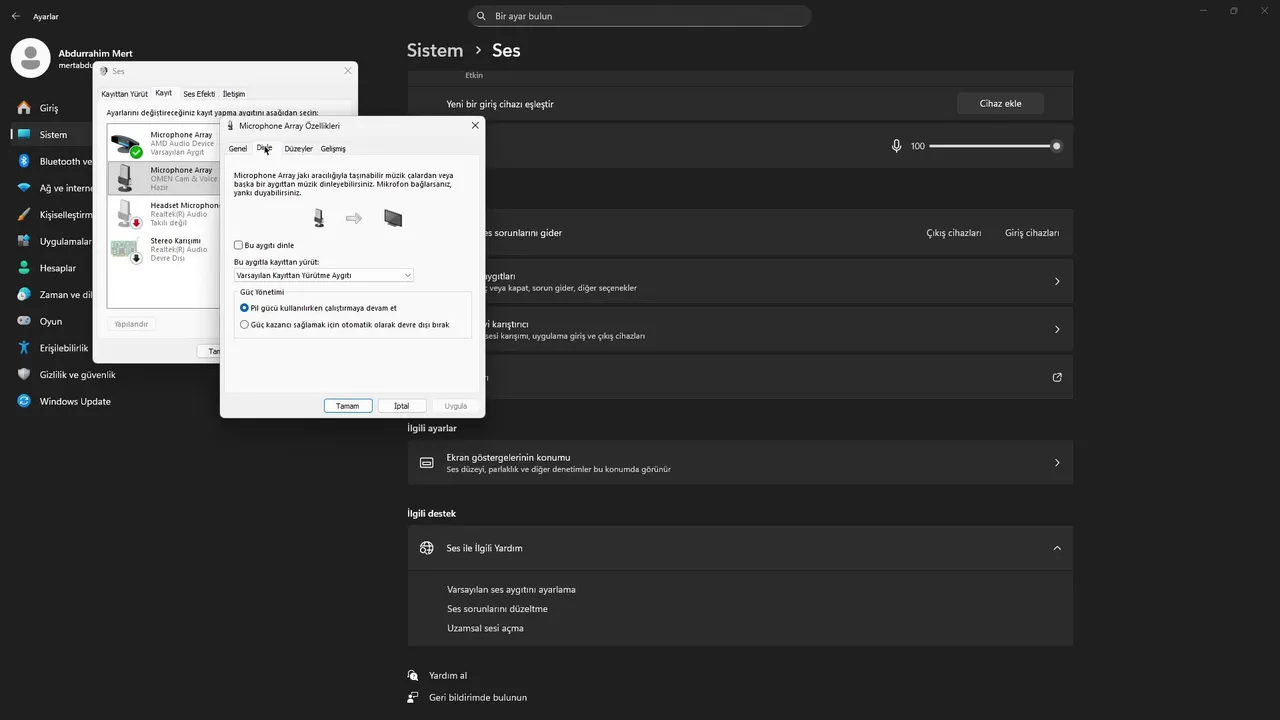The image size is (1280, 720).
Task: Open Uzamsal sesi açma link
Action: pos(485,628)
